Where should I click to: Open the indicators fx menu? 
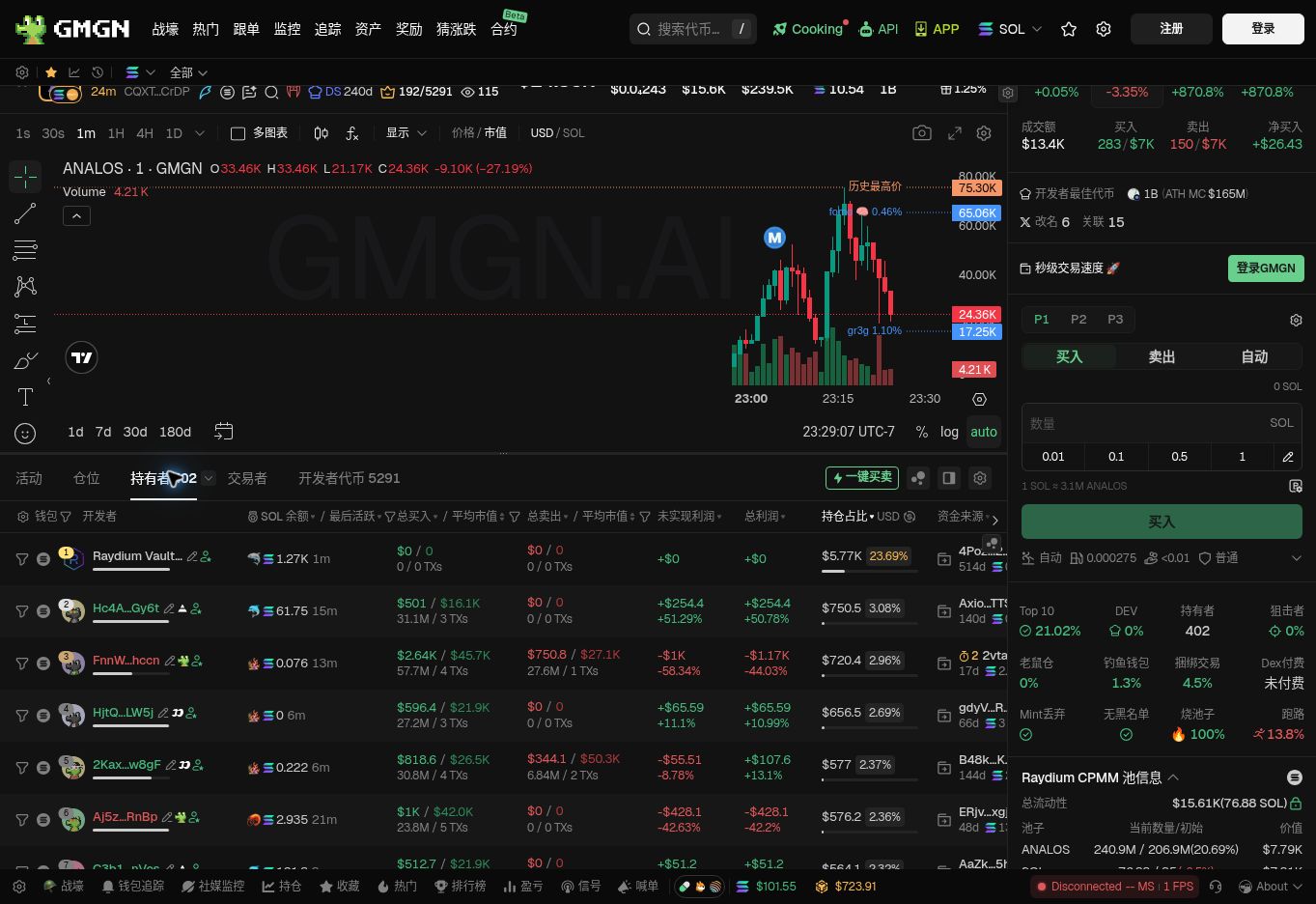[352, 133]
